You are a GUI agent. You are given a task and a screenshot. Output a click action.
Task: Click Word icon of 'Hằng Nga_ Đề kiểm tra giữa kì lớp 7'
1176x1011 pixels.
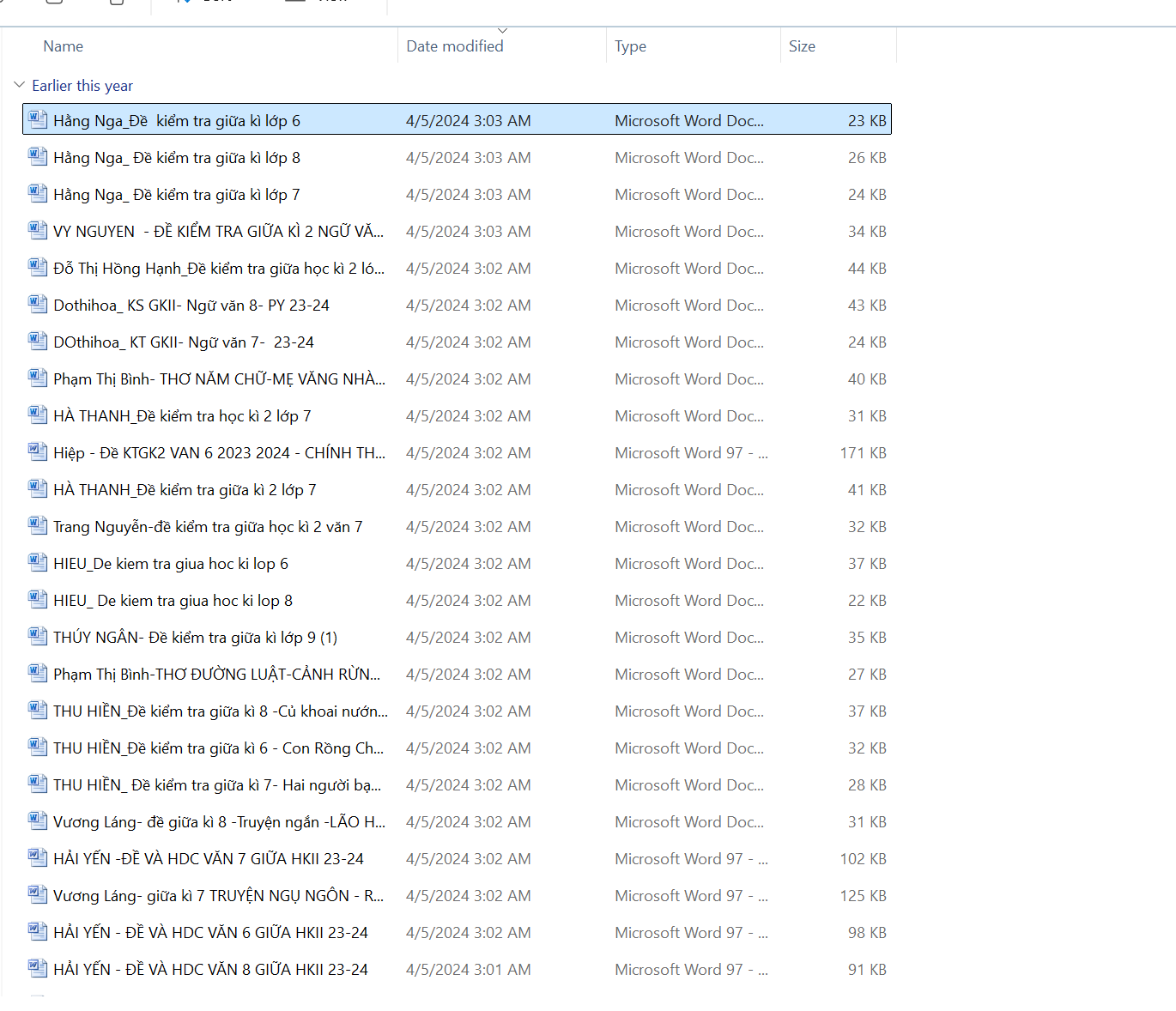[x=38, y=193]
